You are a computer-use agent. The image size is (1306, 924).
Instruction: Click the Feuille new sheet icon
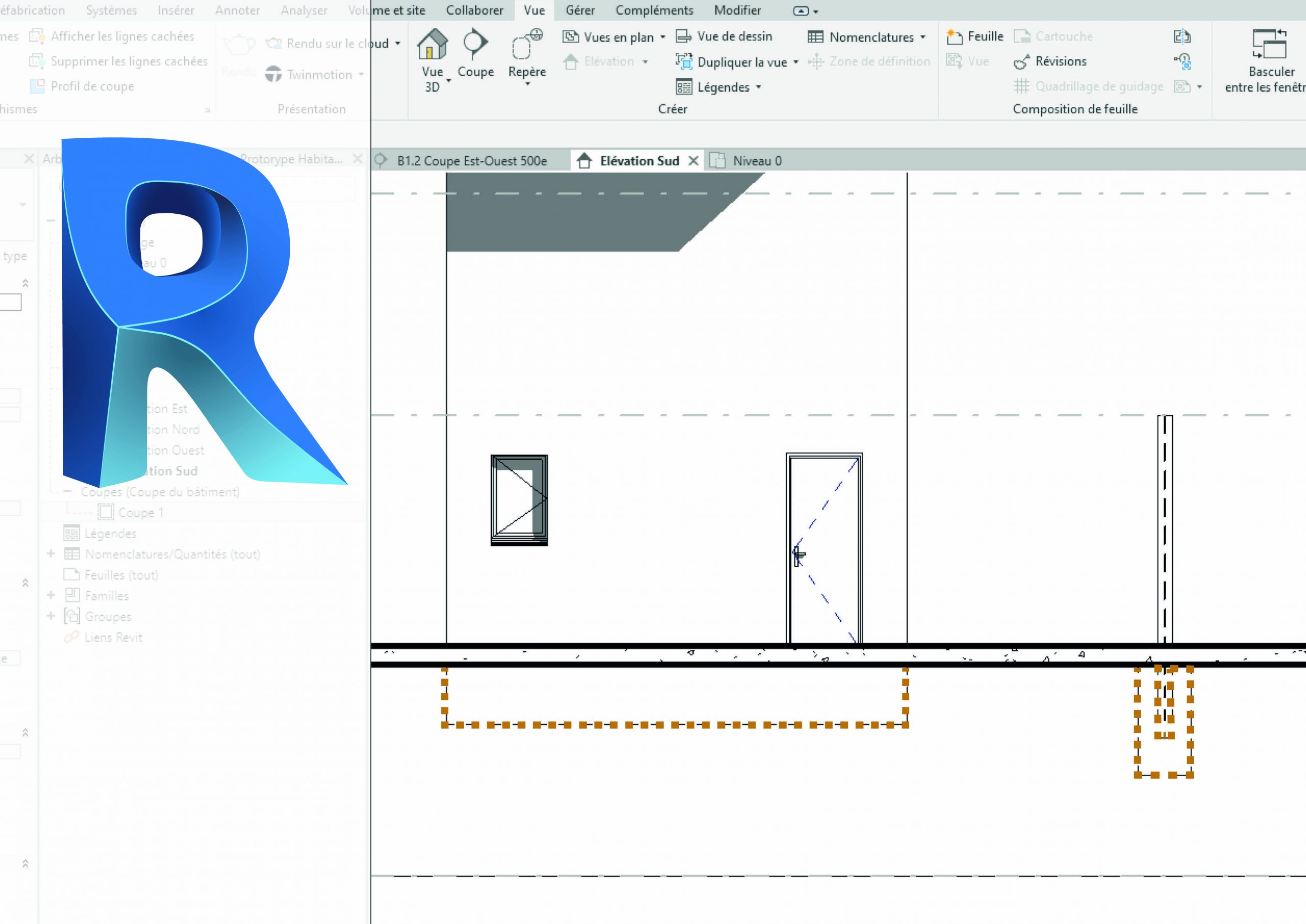pyautogui.click(x=954, y=37)
